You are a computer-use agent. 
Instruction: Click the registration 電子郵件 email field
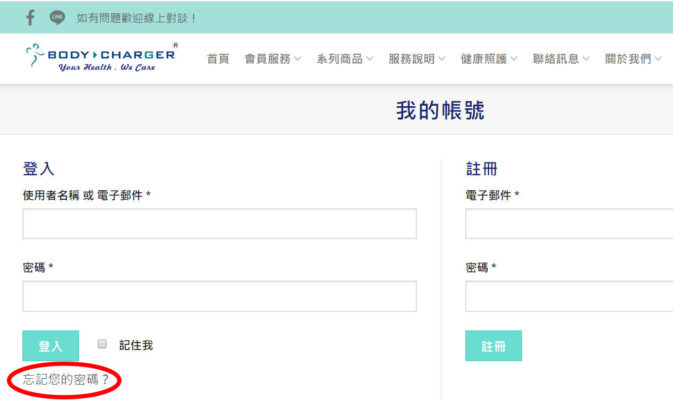point(569,224)
